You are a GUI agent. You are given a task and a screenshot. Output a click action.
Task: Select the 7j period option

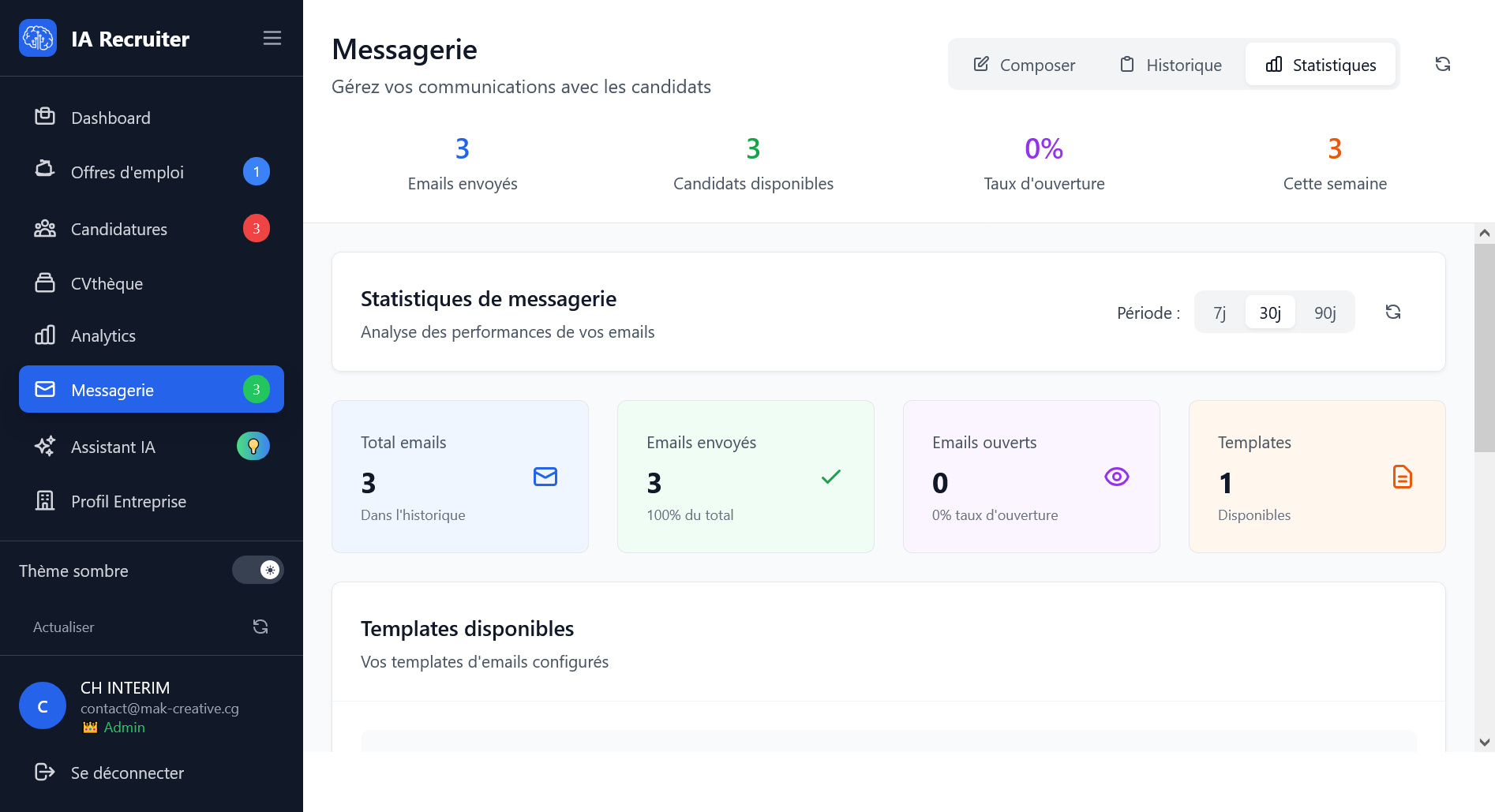pyautogui.click(x=1220, y=312)
